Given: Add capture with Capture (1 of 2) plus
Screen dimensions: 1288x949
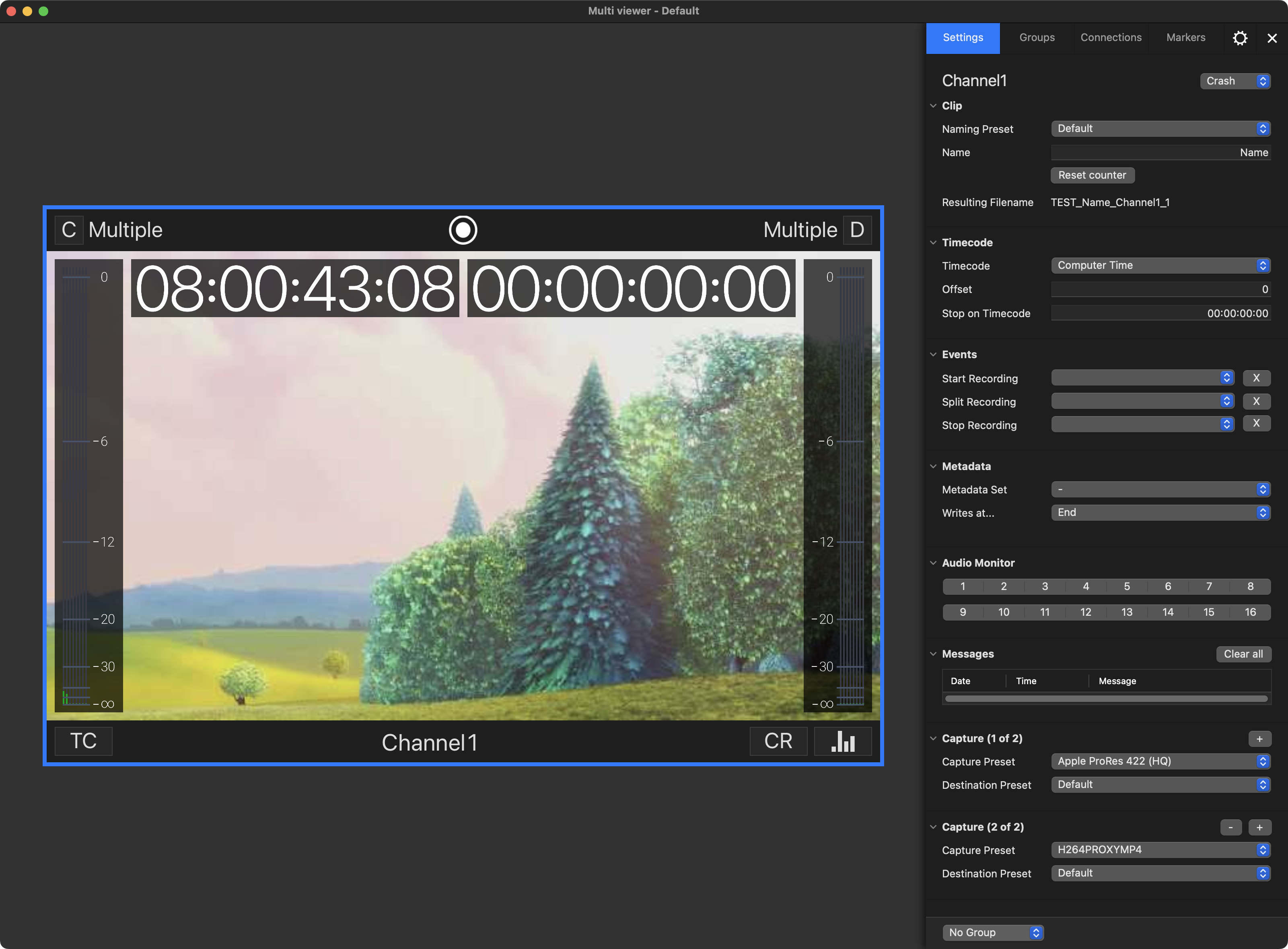Looking at the screenshot, I should (1259, 739).
